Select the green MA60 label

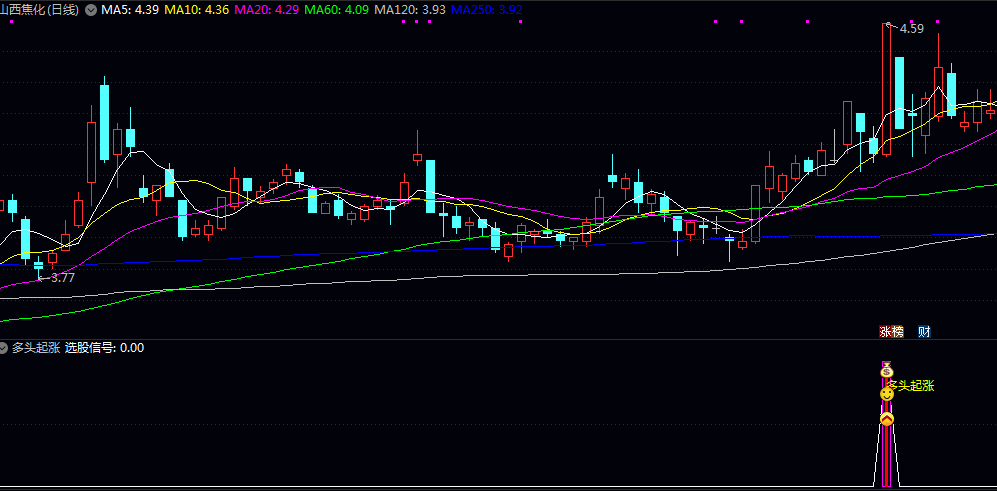tap(335, 10)
